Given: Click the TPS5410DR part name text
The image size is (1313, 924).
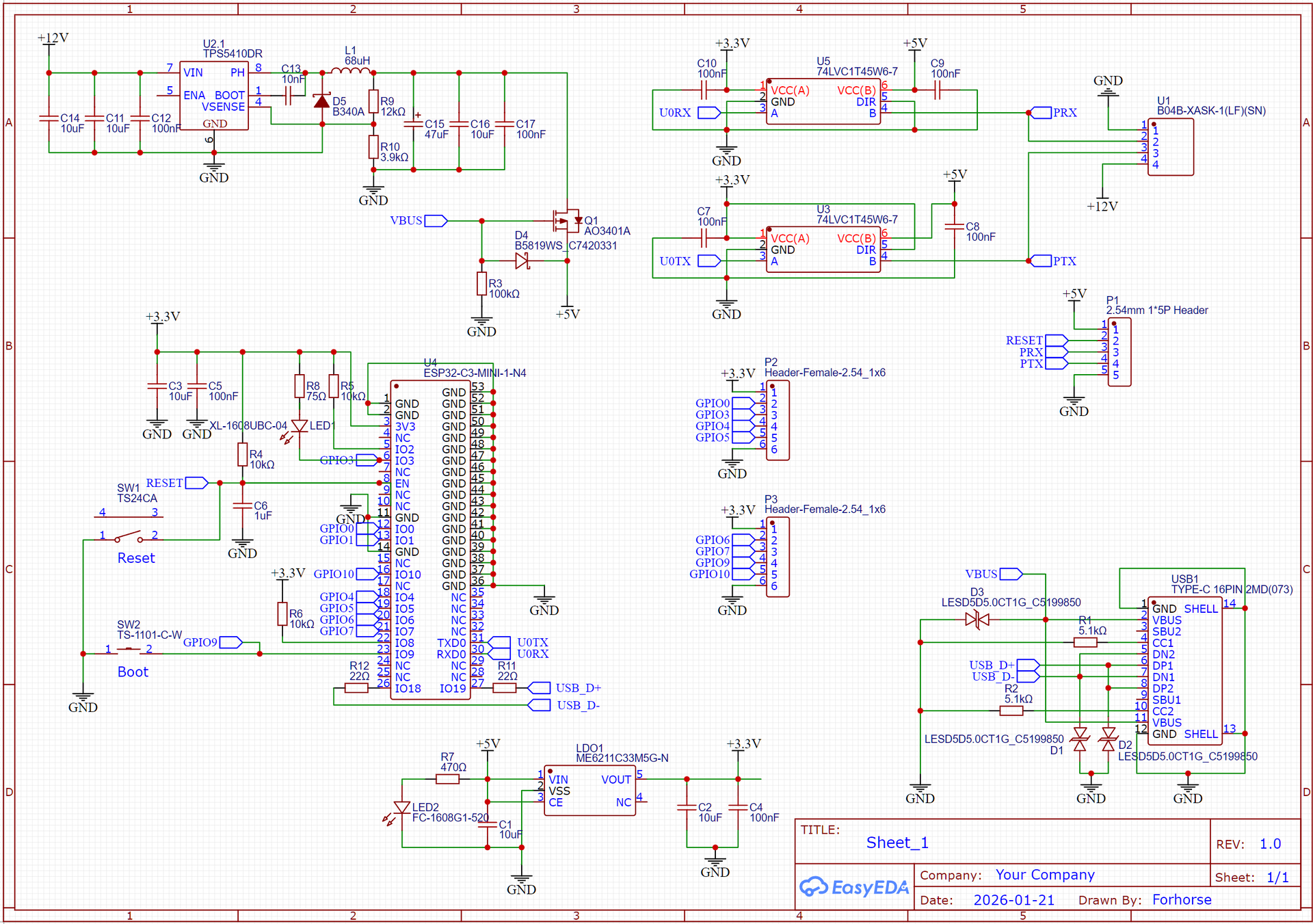Looking at the screenshot, I should pos(233,53).
